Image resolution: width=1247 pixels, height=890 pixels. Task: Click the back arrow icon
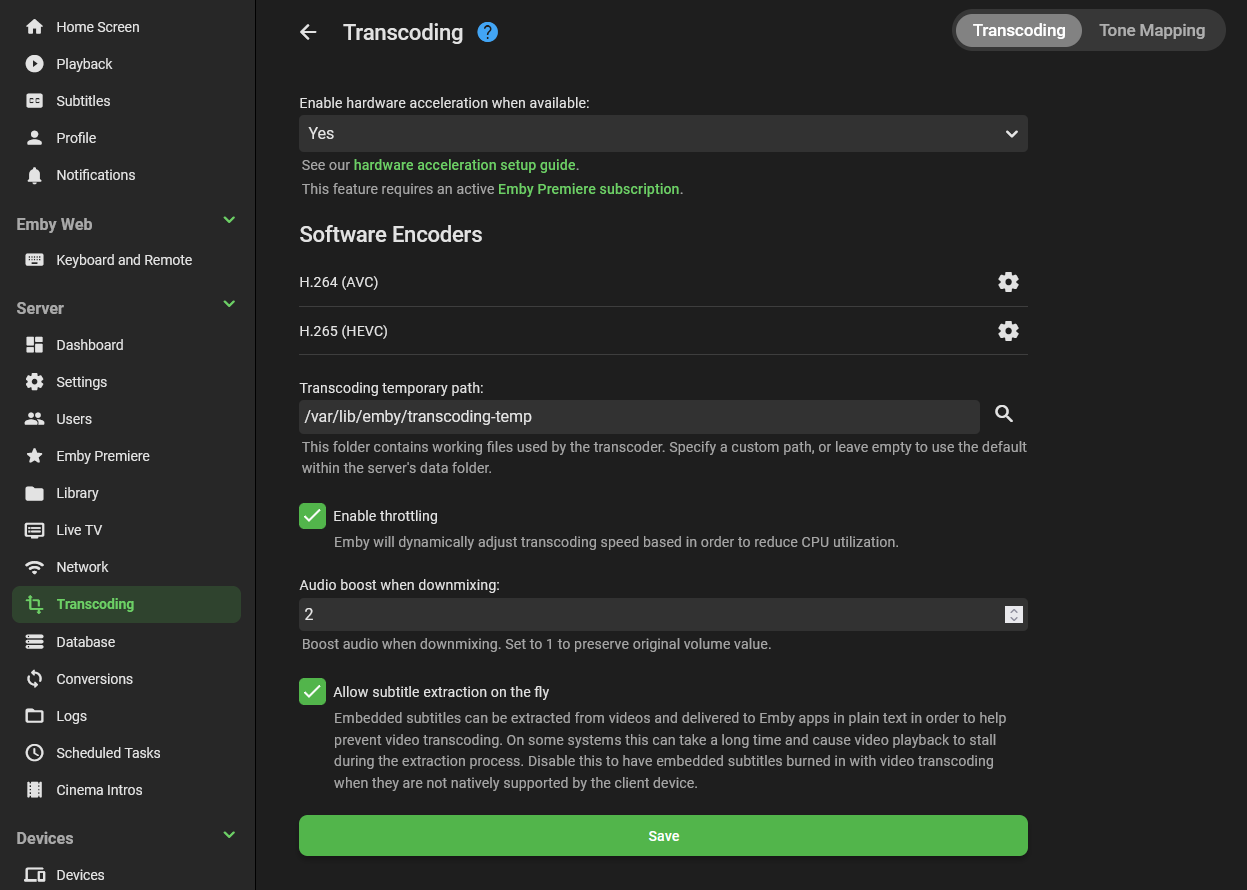click(x=308, y=32)
